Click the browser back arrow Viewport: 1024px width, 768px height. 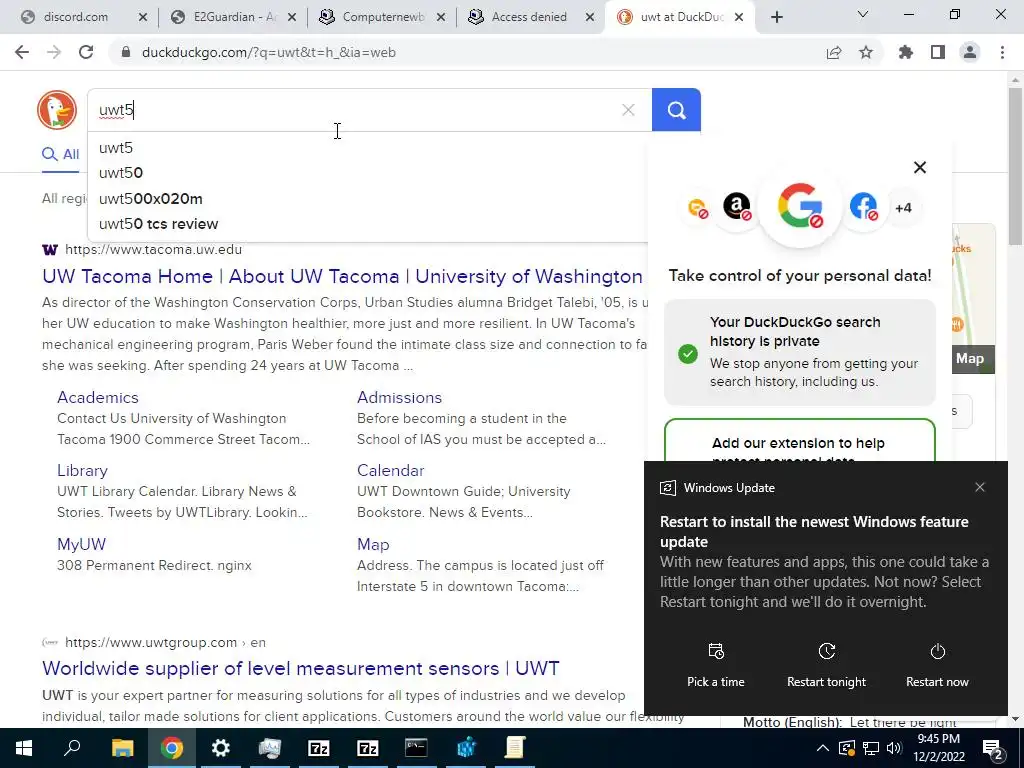point(22,52)
